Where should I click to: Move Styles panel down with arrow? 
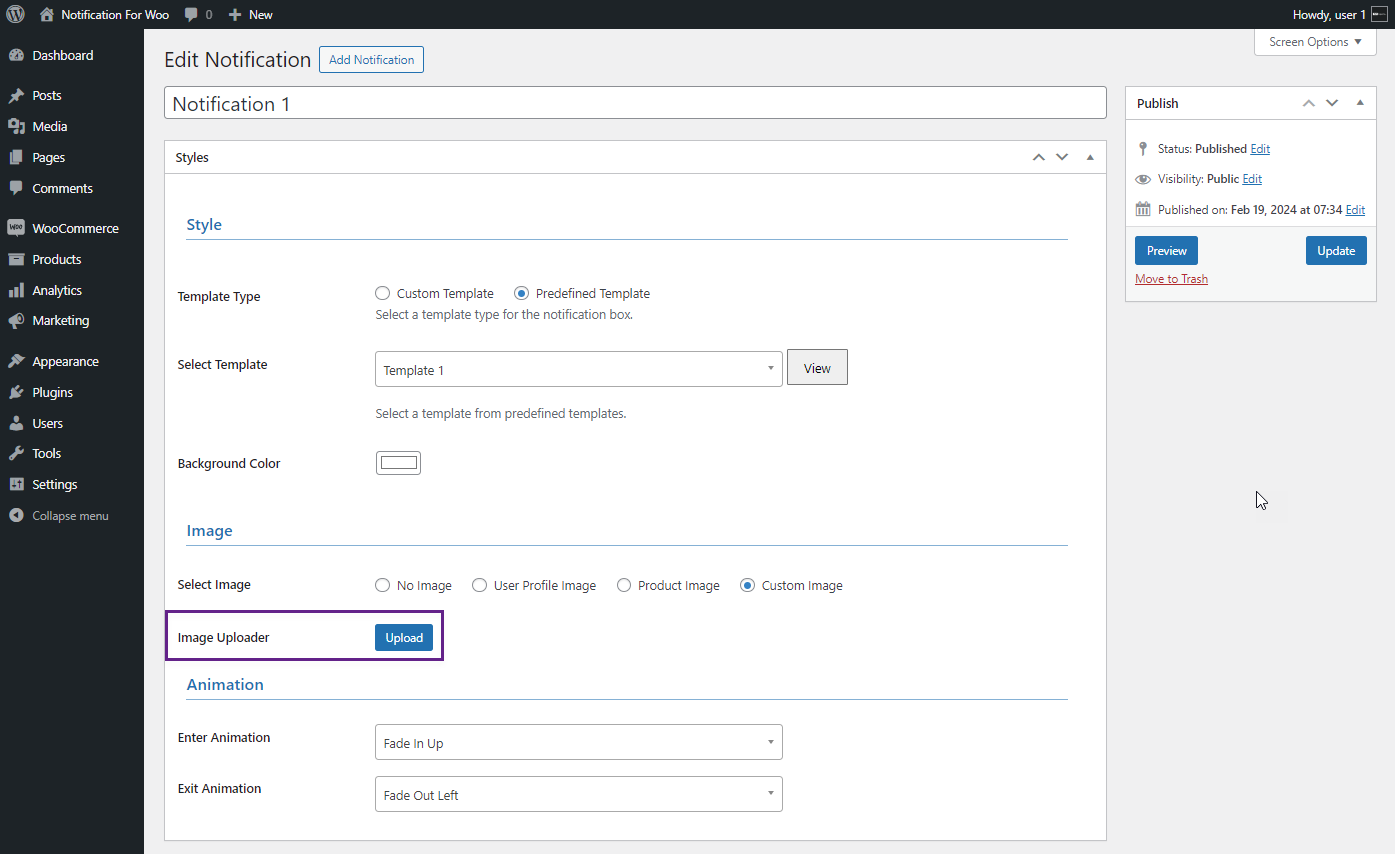pos(1062,157)
